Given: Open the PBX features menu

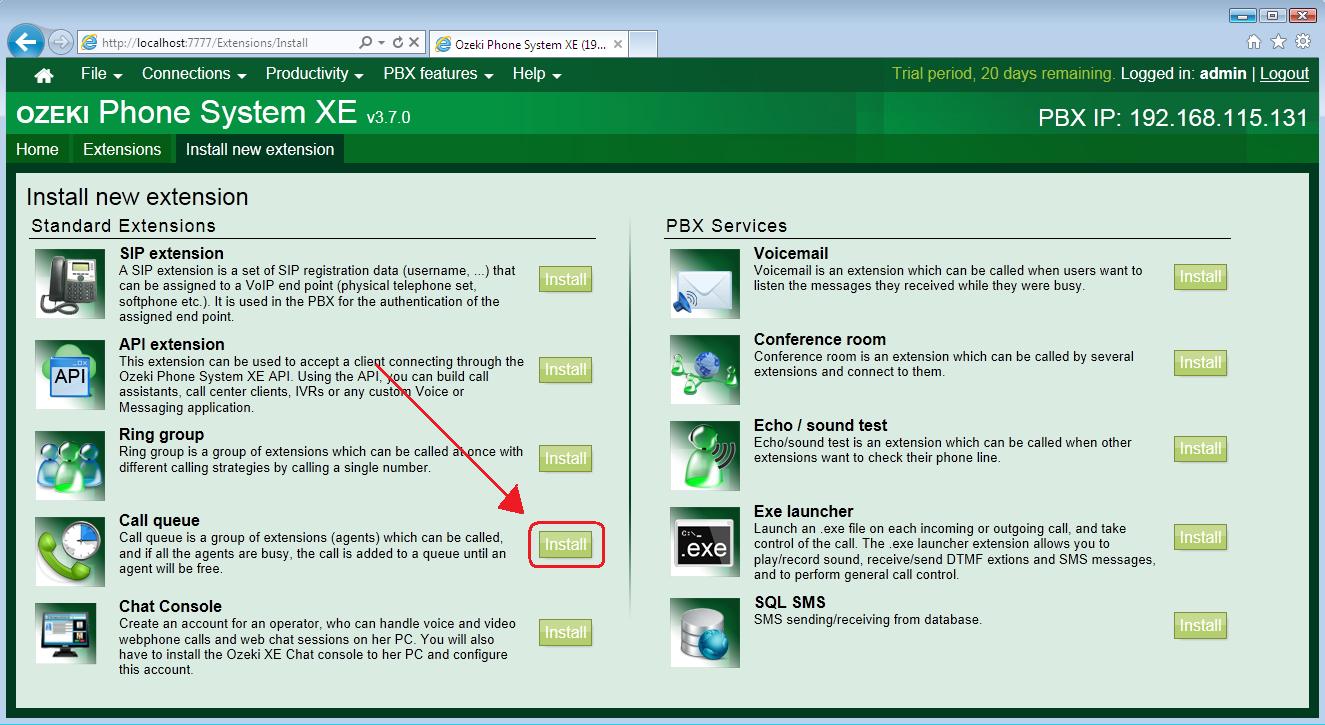Looking at the screenshot, I should pos(430,73).
